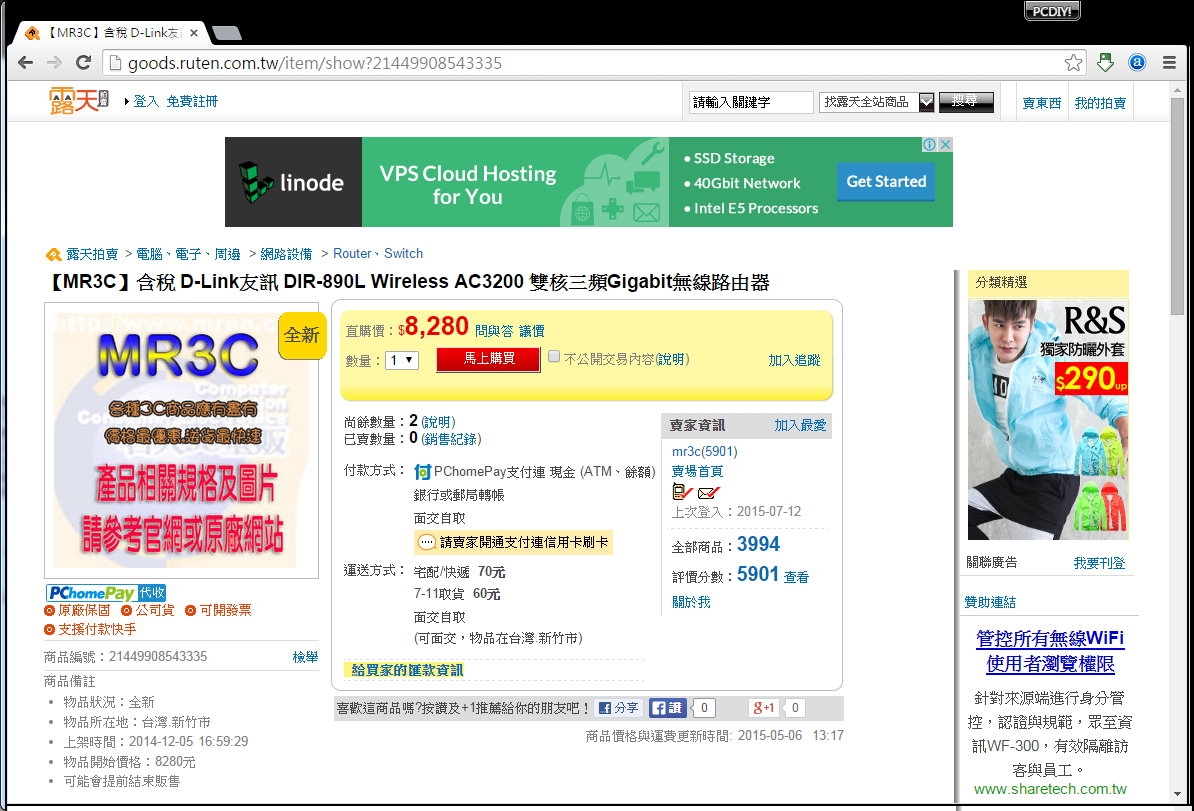Open the 銷售紀錄 sales record link
This screenshot has width=1194, height=811.
[x=451, y=439]
